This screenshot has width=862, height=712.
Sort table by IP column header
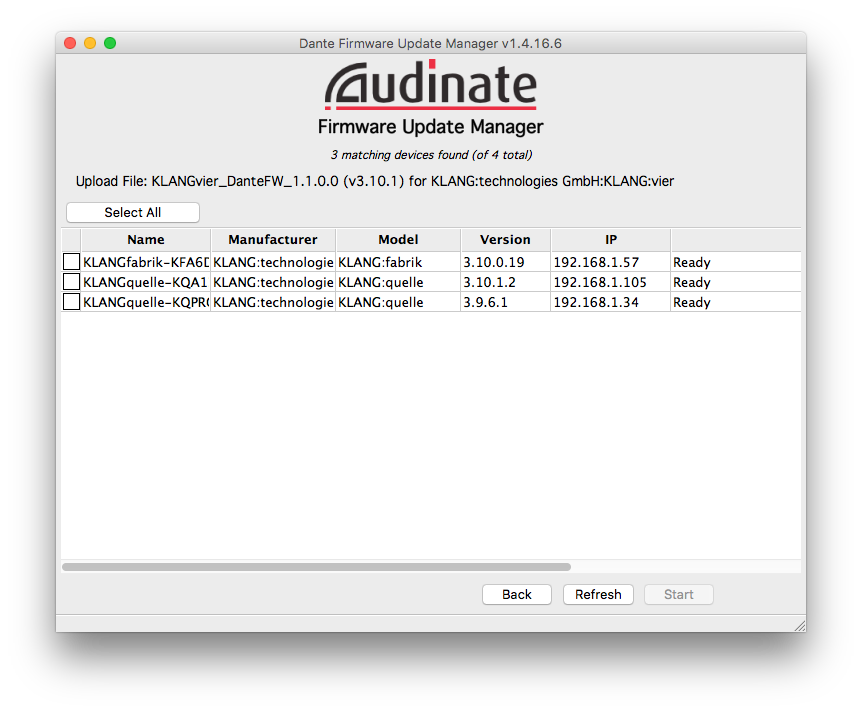pyautogui.click(x=611, y=240)
